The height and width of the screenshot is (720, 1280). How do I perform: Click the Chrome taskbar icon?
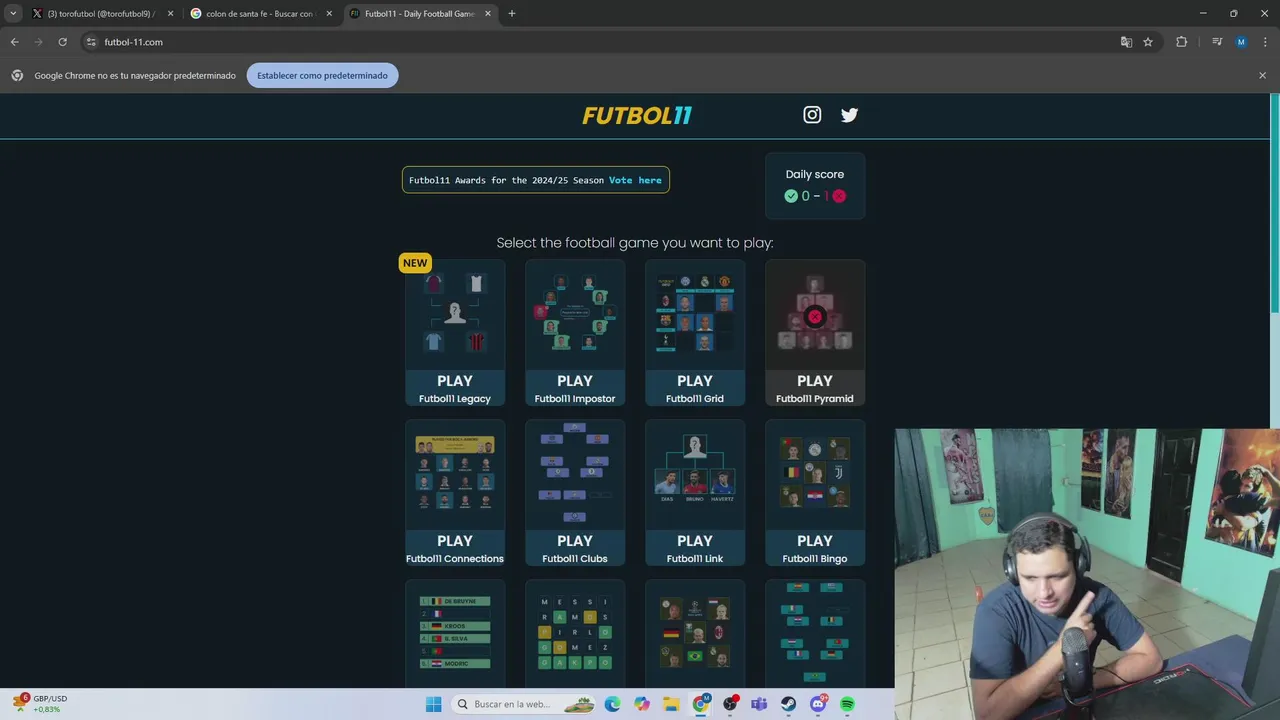pos(701,704)
